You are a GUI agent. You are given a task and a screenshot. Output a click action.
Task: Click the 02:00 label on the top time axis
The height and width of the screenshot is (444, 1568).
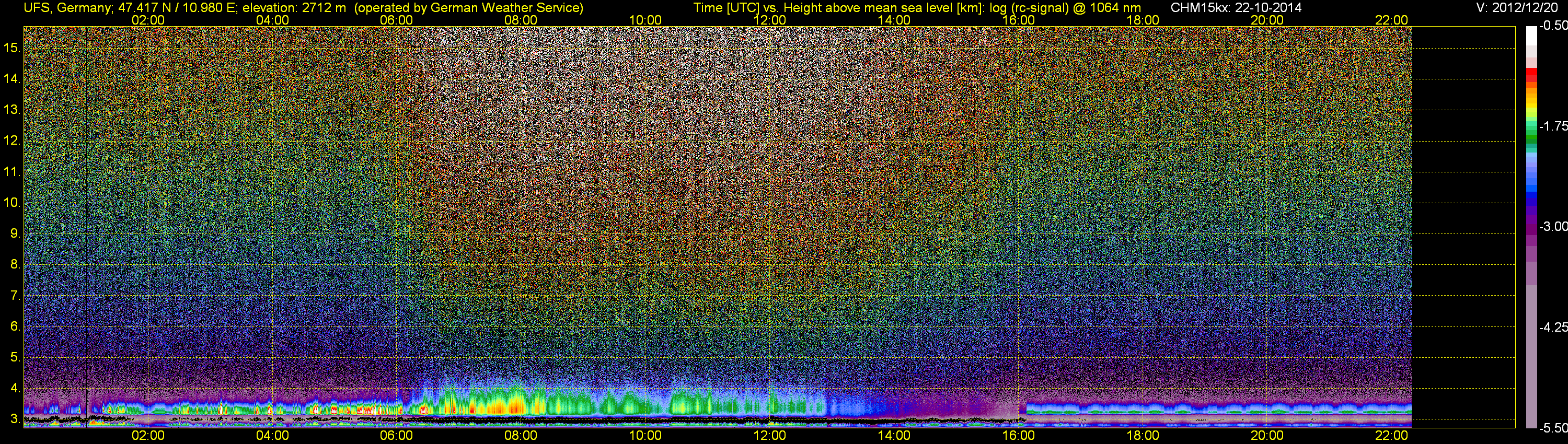coord(148,20)
